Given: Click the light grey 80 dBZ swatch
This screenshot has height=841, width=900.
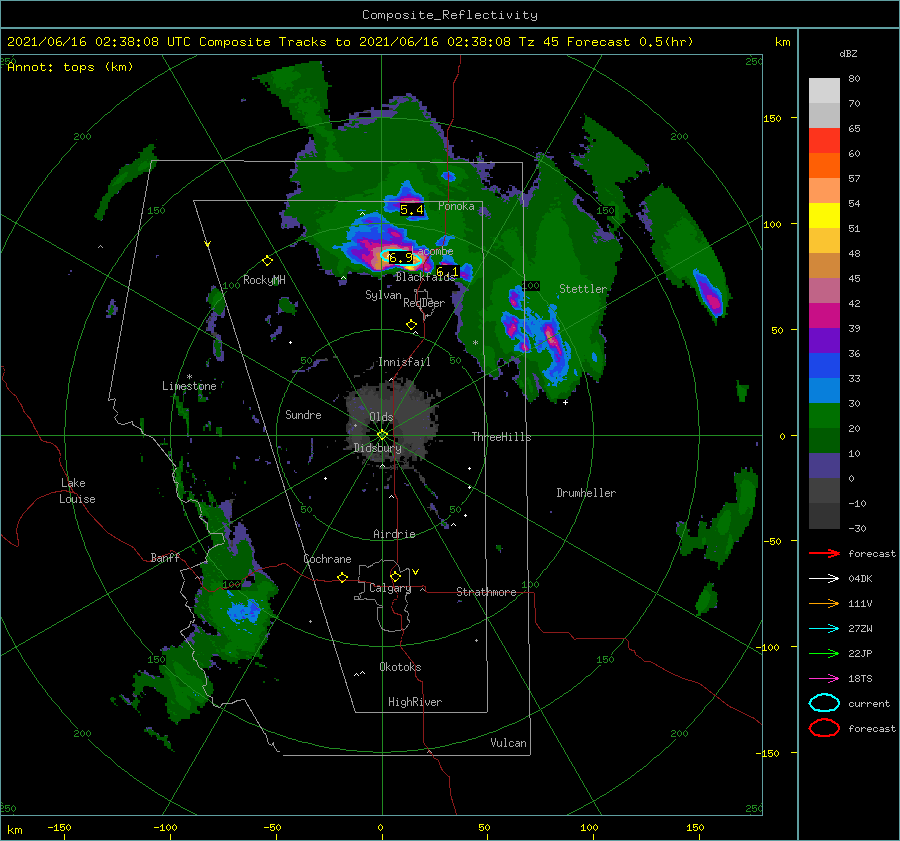Looking at the screenshot, I should pyautogui.click(x=824, y=90).
